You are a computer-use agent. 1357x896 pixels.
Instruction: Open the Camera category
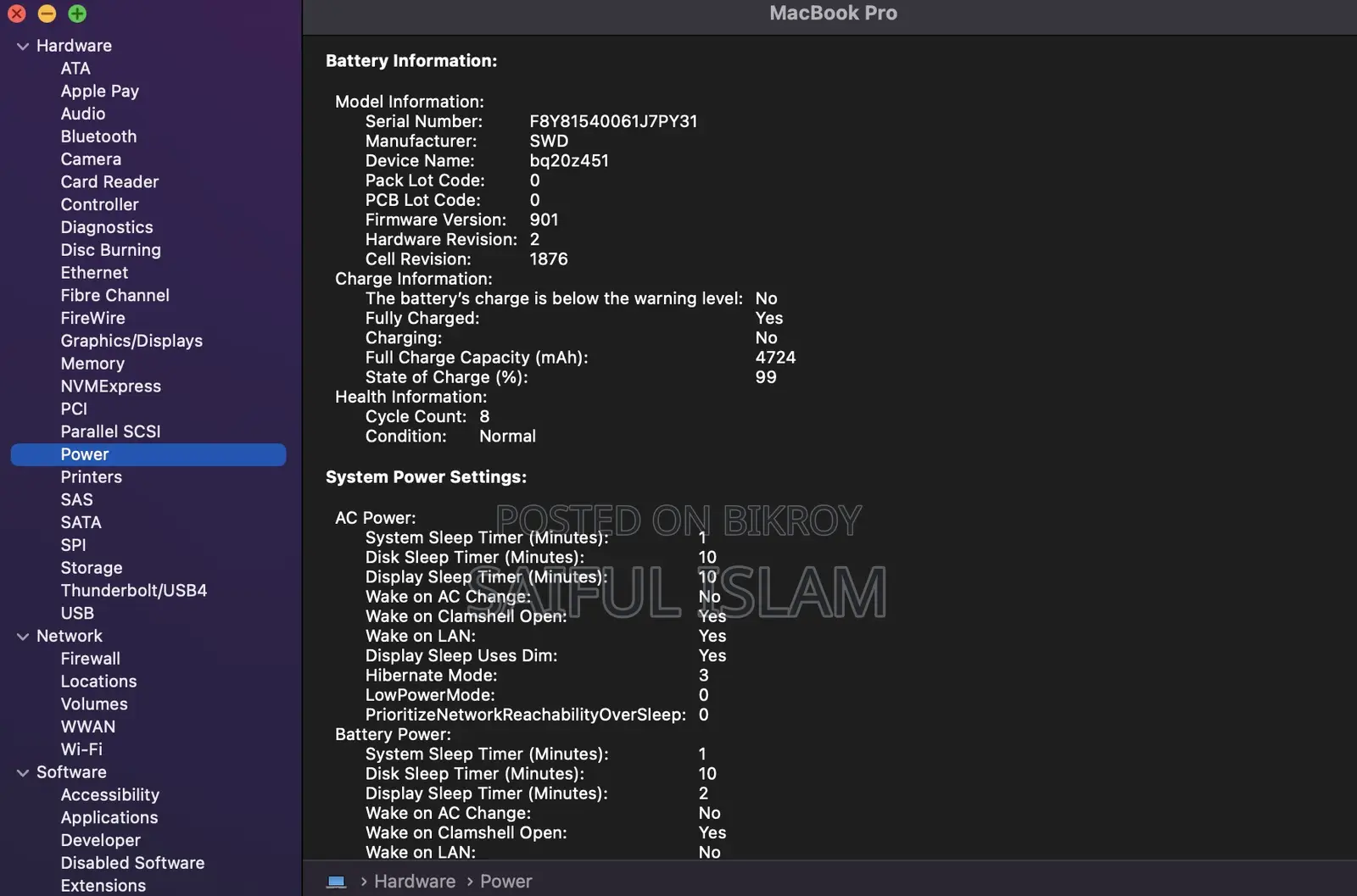(91, 159)
